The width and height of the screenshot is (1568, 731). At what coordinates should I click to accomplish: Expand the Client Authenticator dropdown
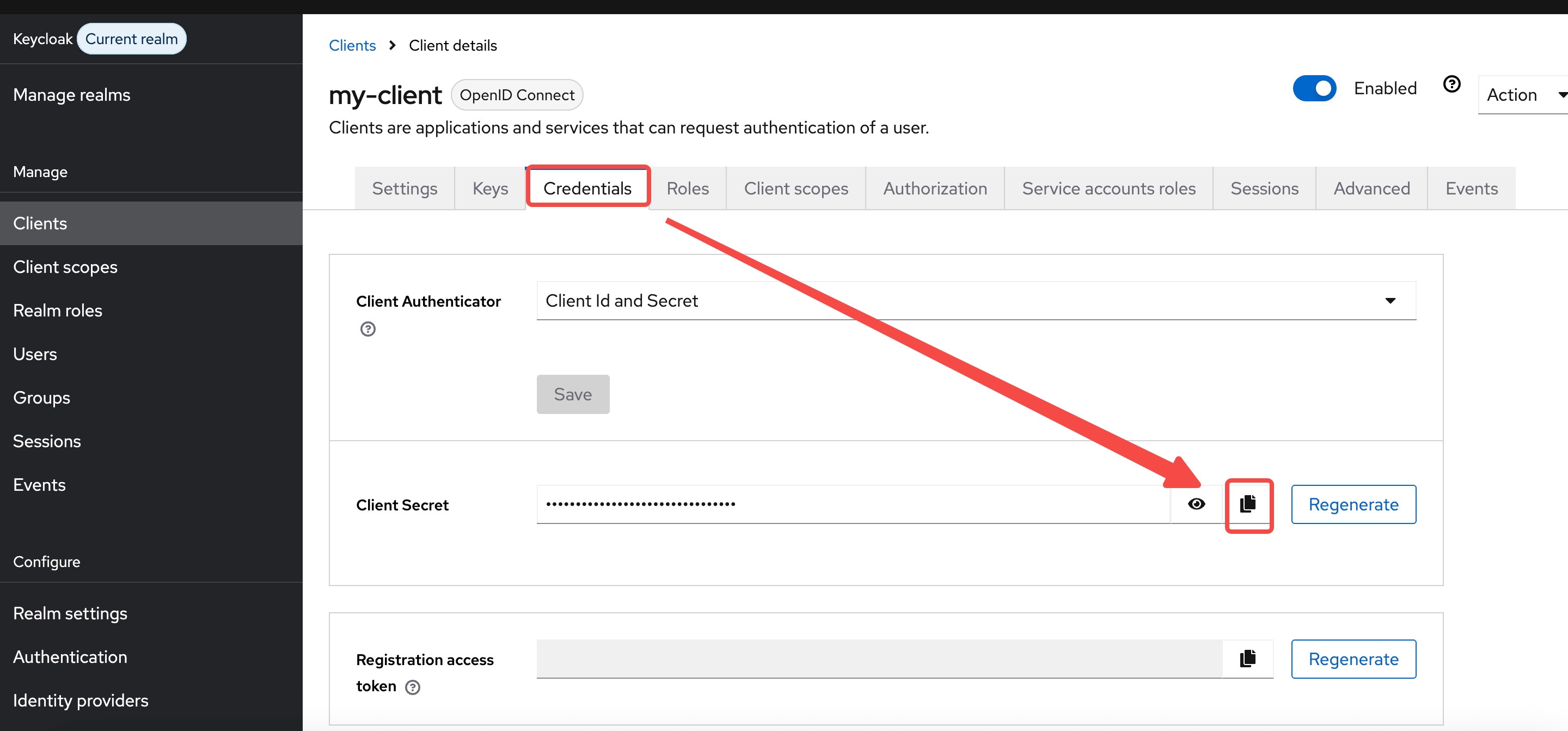click(976, 301)
